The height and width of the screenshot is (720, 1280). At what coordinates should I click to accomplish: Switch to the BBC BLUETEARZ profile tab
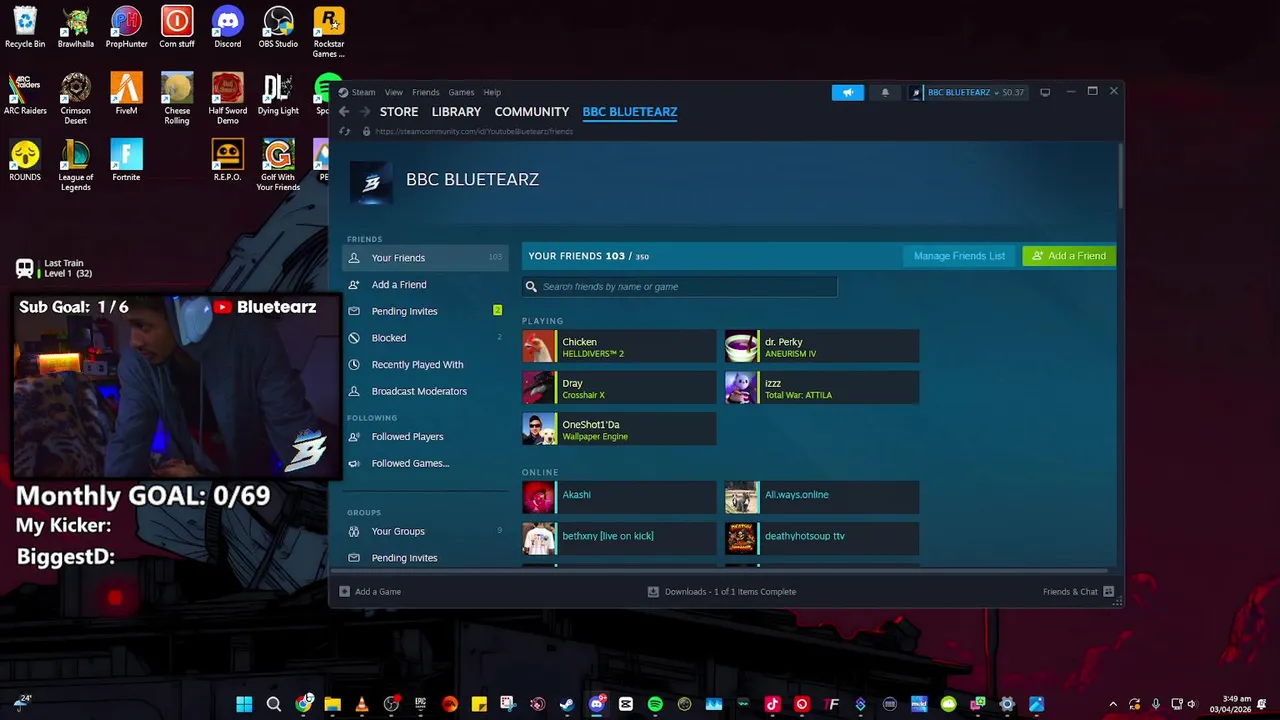tap(630, 112)
